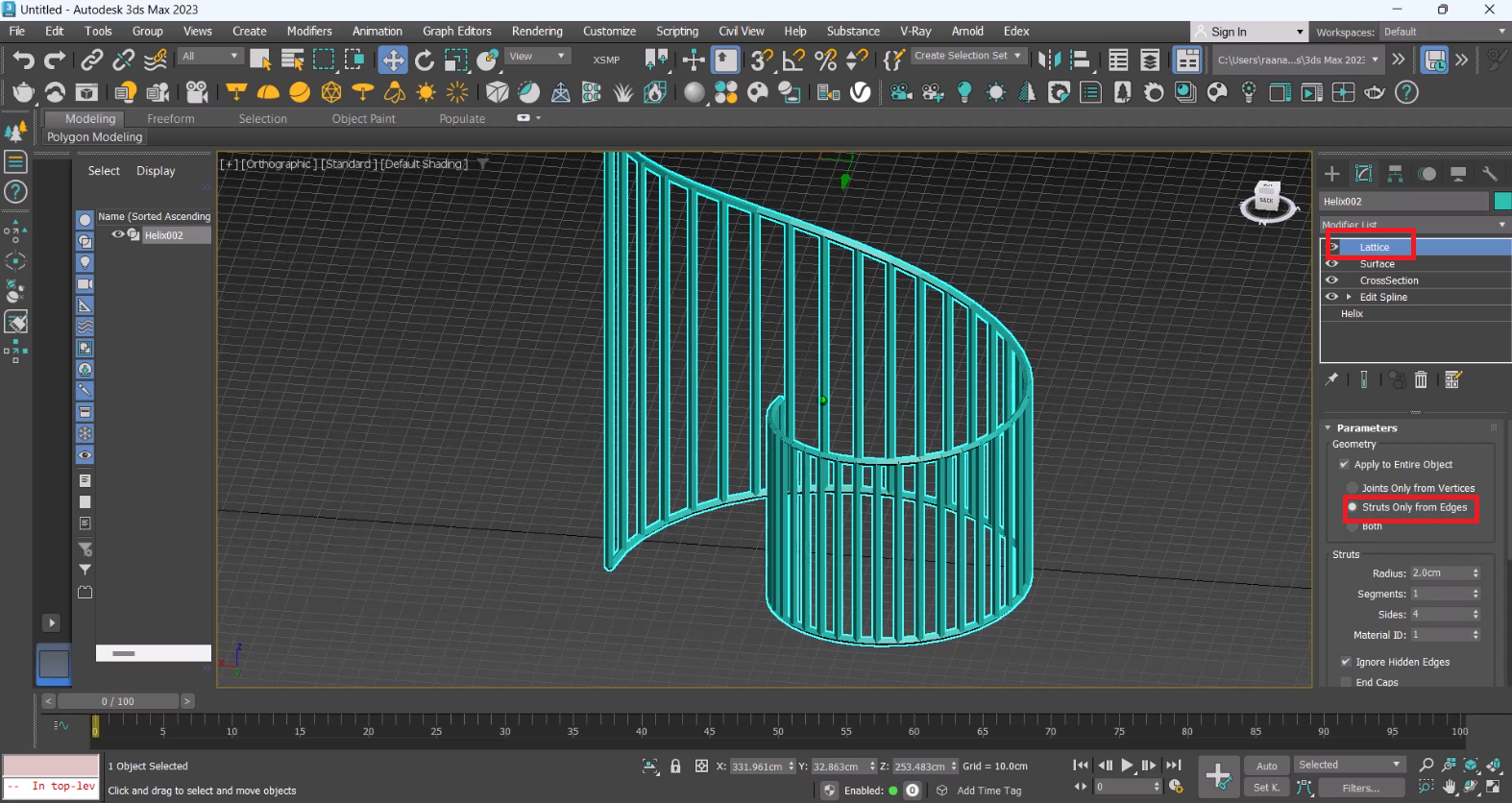Open Create Selection Set dropdown
1512x803 pixels.
pos(966,56)
